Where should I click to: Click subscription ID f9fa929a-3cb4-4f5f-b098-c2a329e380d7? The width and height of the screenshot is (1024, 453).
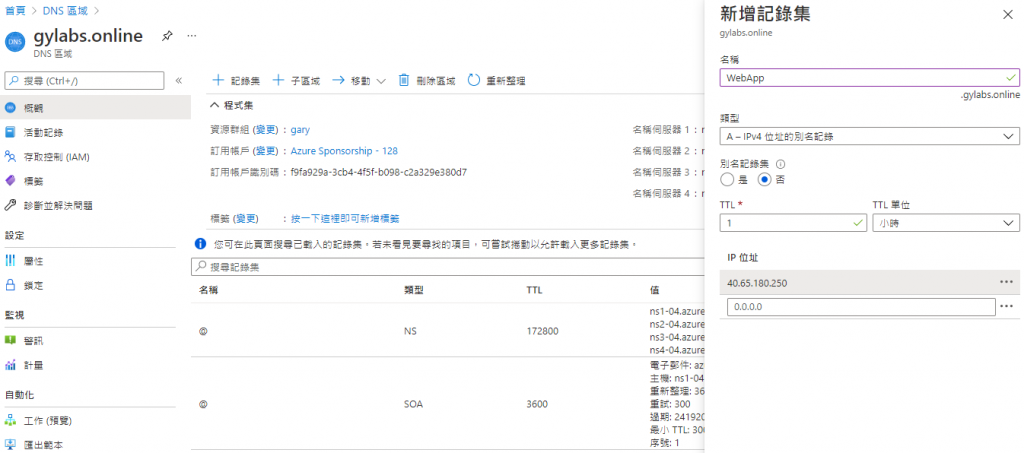pyautogui.click(x=379, y=172)
